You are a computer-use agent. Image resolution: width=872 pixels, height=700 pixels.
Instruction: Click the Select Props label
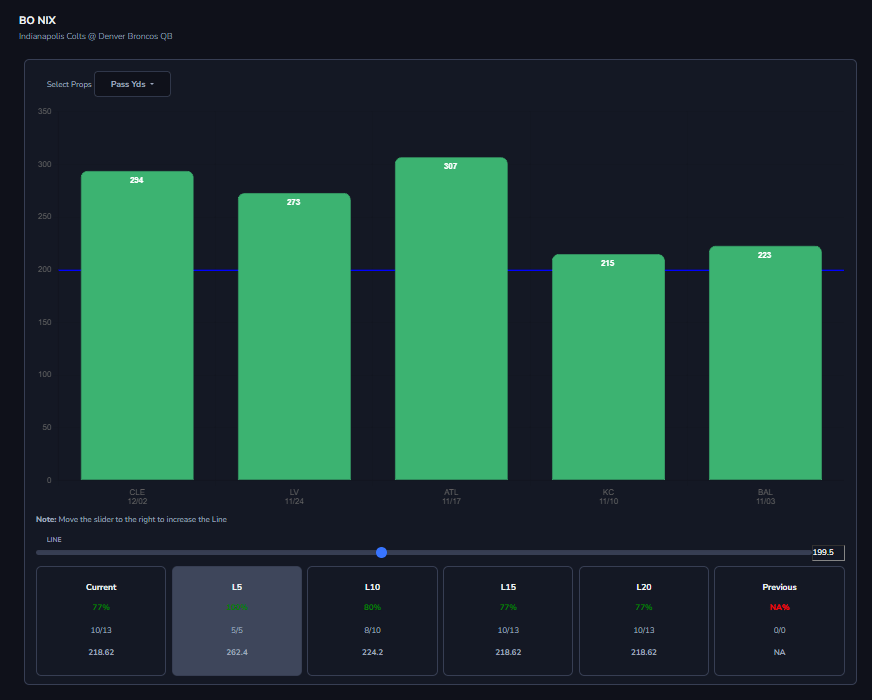tap(69, 84)
